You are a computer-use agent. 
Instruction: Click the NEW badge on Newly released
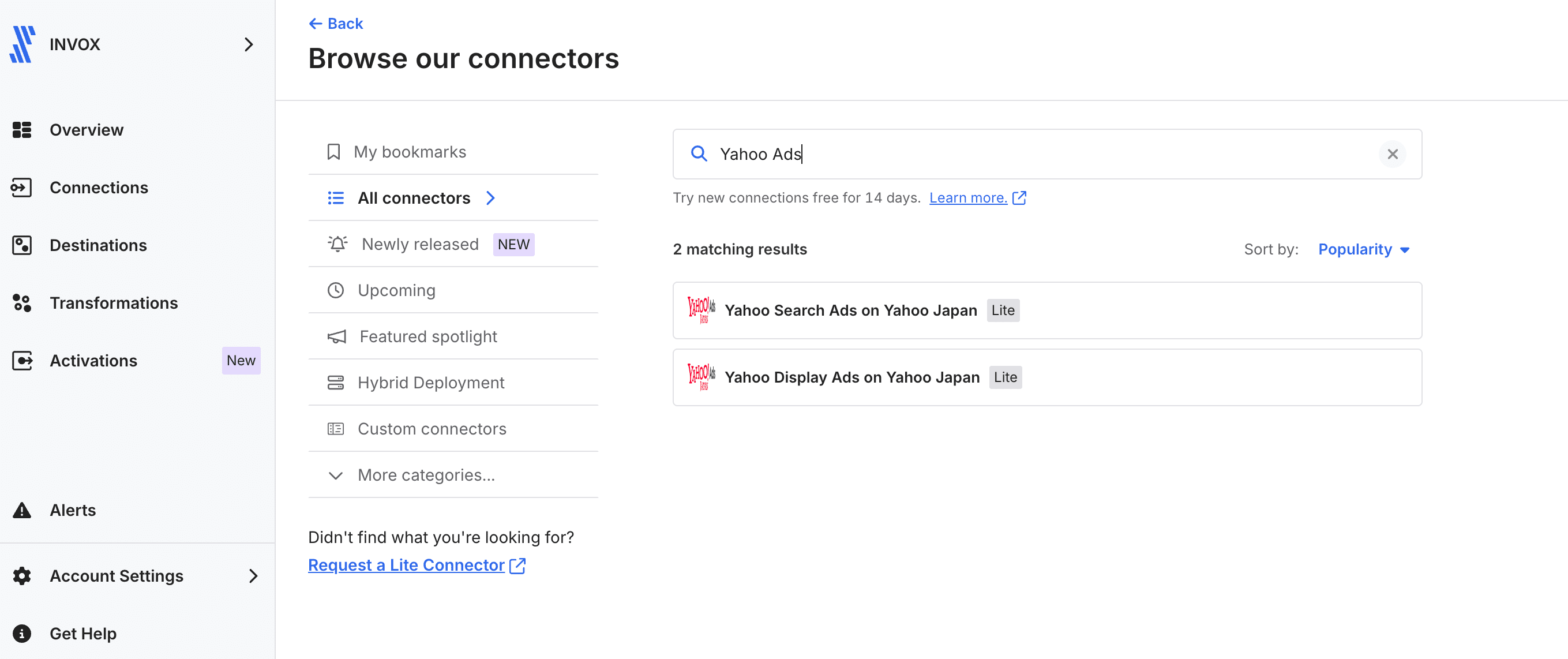(x=513, y=244)
